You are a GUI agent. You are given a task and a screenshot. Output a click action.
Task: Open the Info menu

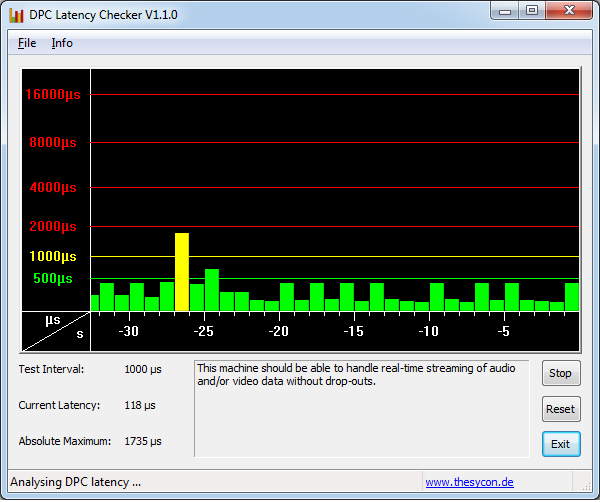coord(62,43)
